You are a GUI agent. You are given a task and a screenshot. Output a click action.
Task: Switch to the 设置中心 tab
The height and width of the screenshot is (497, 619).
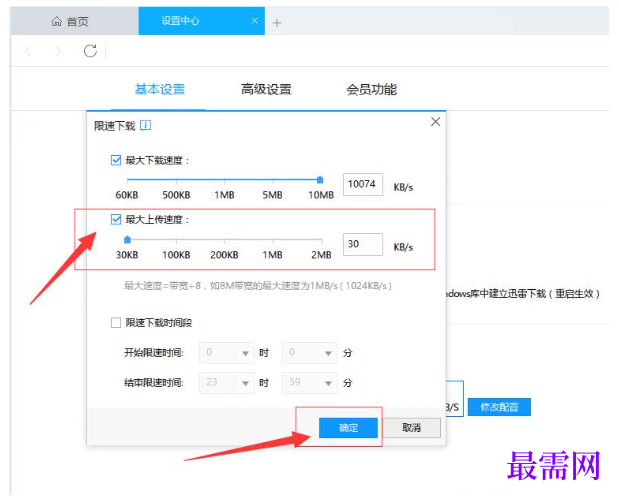[x=201, y=21]
